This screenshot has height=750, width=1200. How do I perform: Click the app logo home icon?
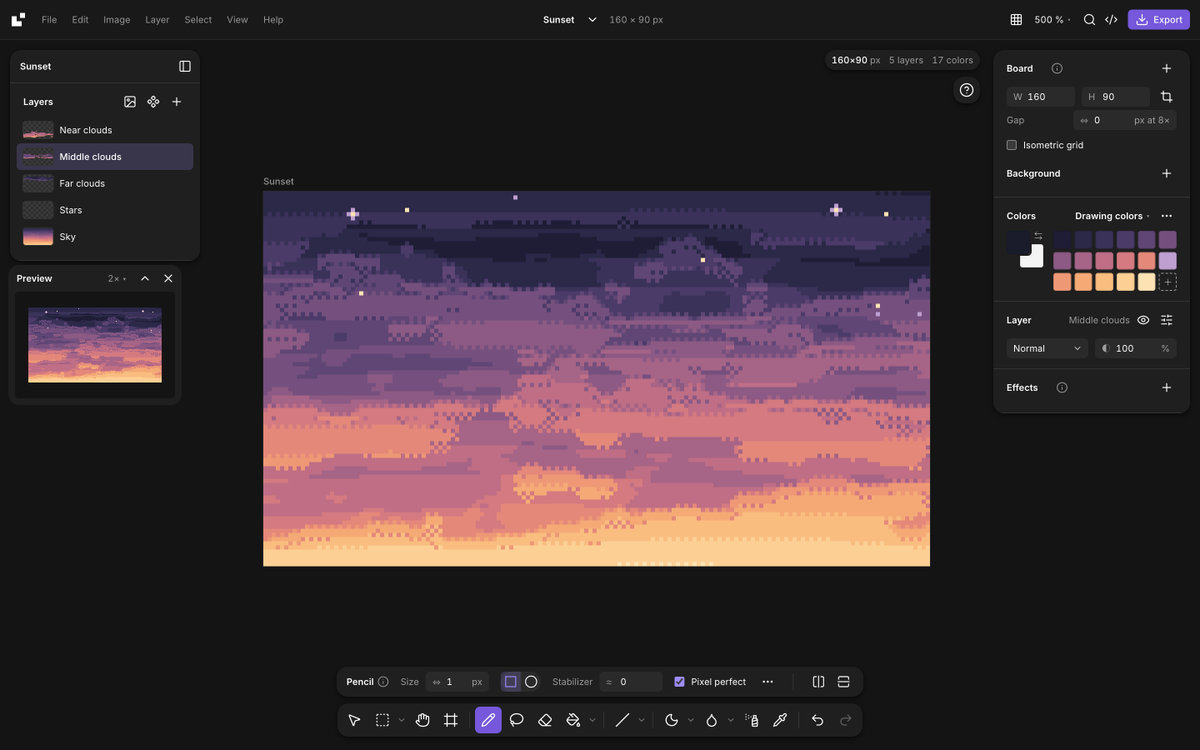point(18,20)
